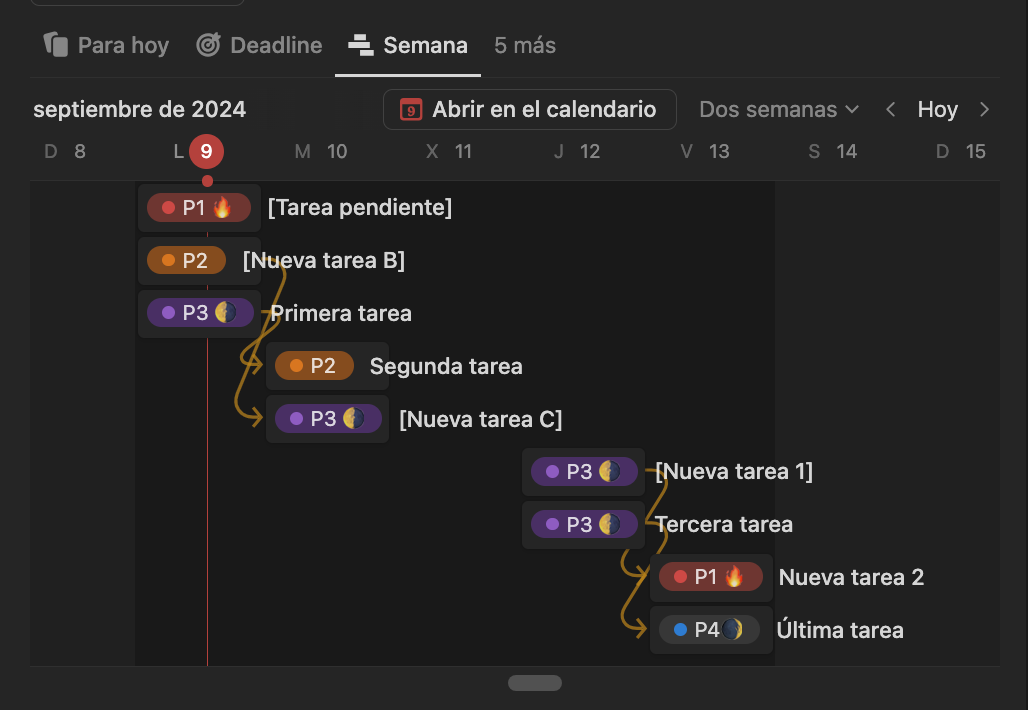Click the right chevron to view next period
The width and height of the screenshot is (1028, 710).
[985, 110]
